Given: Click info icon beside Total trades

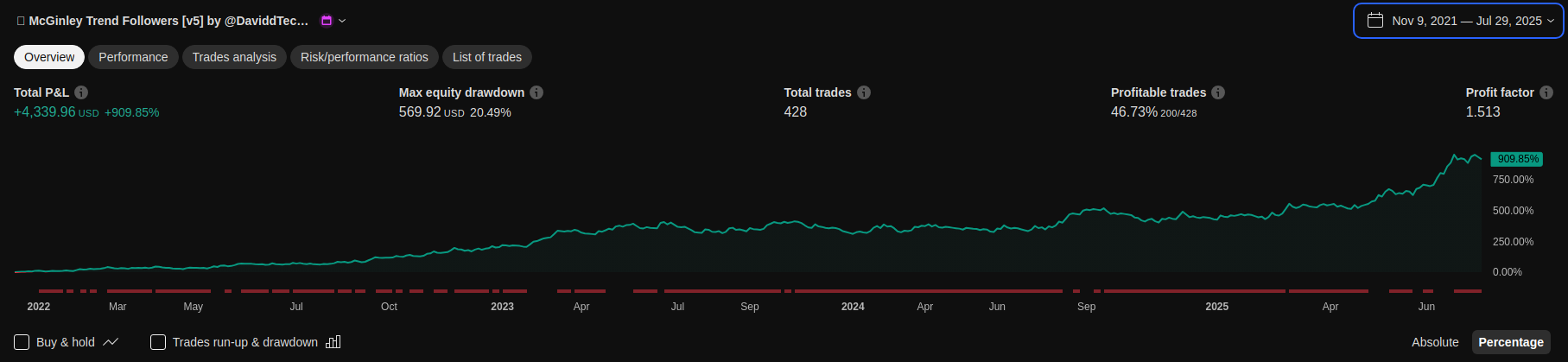Looking at the screenshot, I should click(x=864, y=92).
